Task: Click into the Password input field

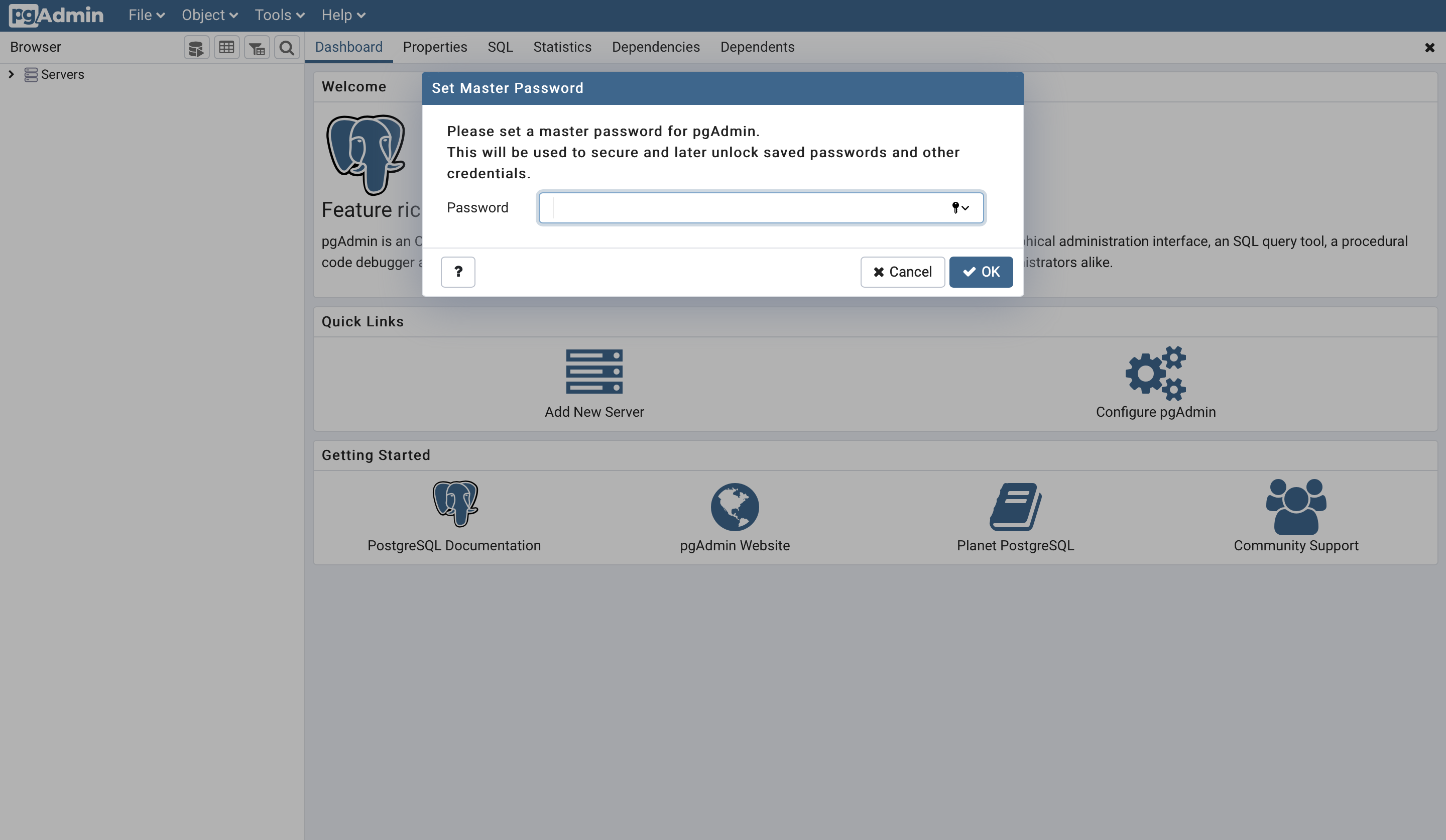Action: click(x=761, y=207)
